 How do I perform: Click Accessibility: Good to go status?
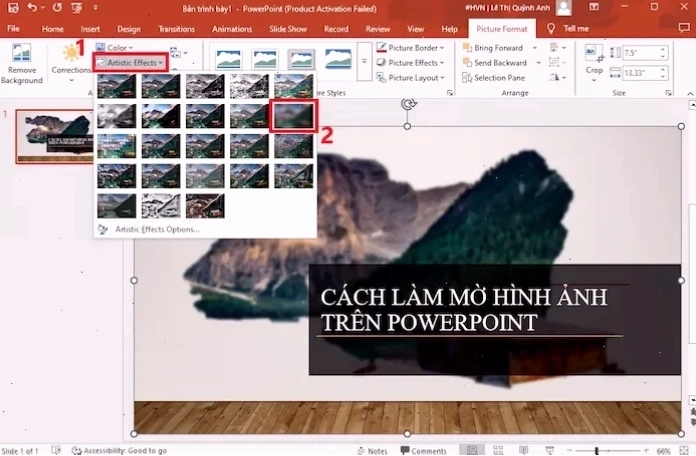pyautogui.click(x=120, y=451)
